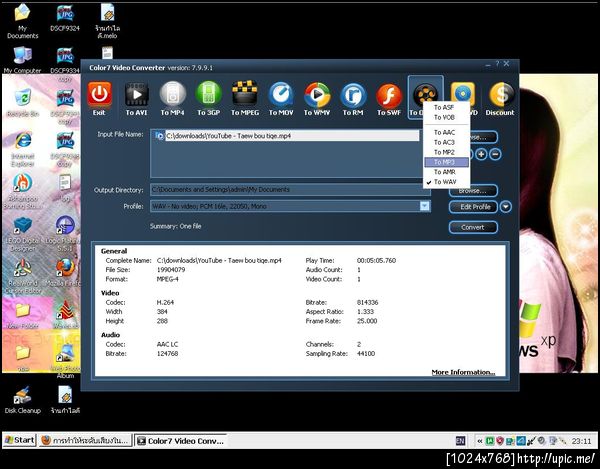
Task: Switch to Firefox taskbar window
Action: pyautogui.click(x=85, y=441)
